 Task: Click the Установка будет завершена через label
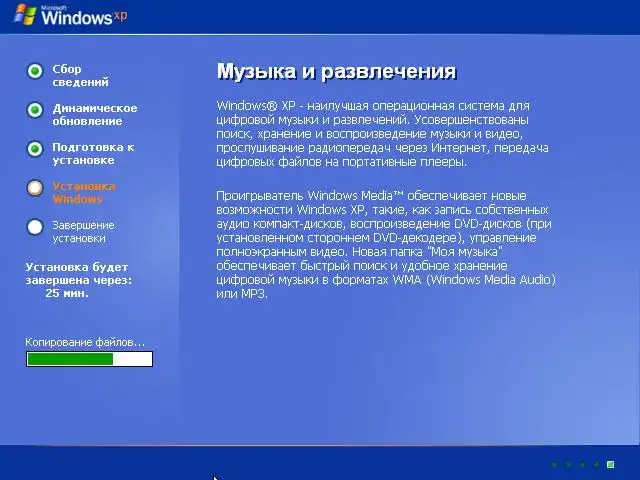click(79, 273)
